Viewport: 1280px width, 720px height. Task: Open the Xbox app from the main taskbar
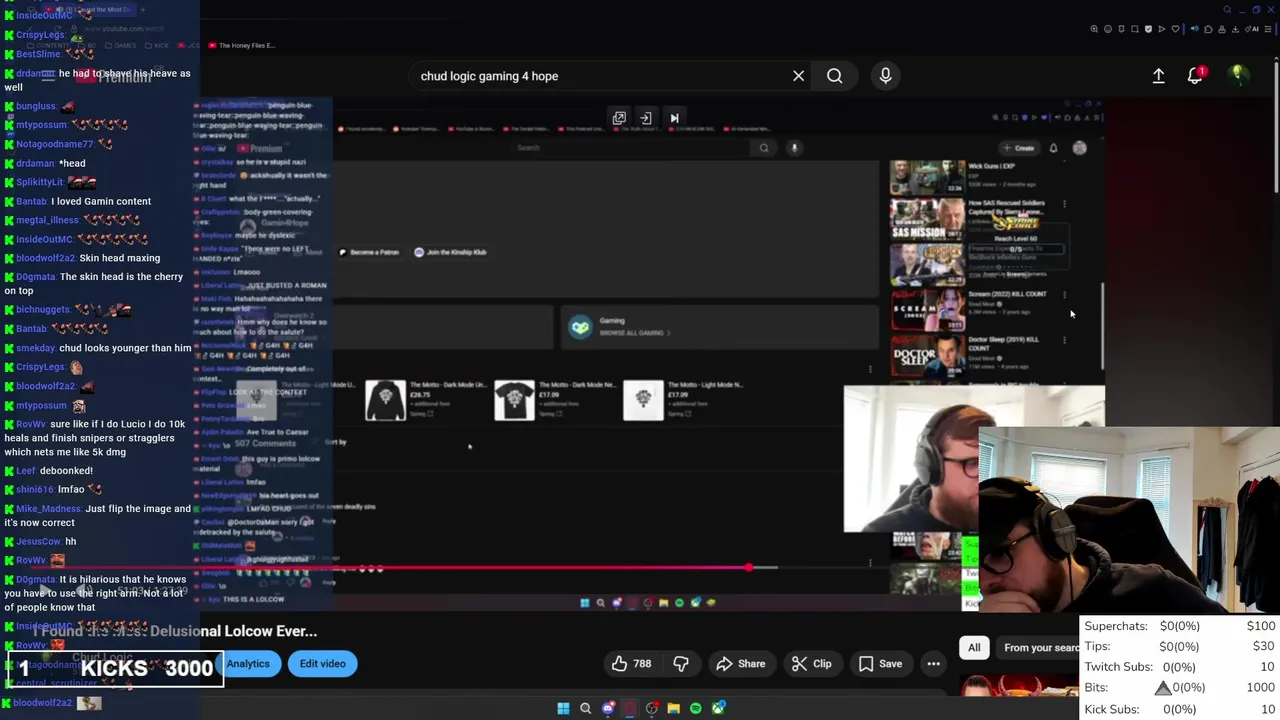pos(718,709)
